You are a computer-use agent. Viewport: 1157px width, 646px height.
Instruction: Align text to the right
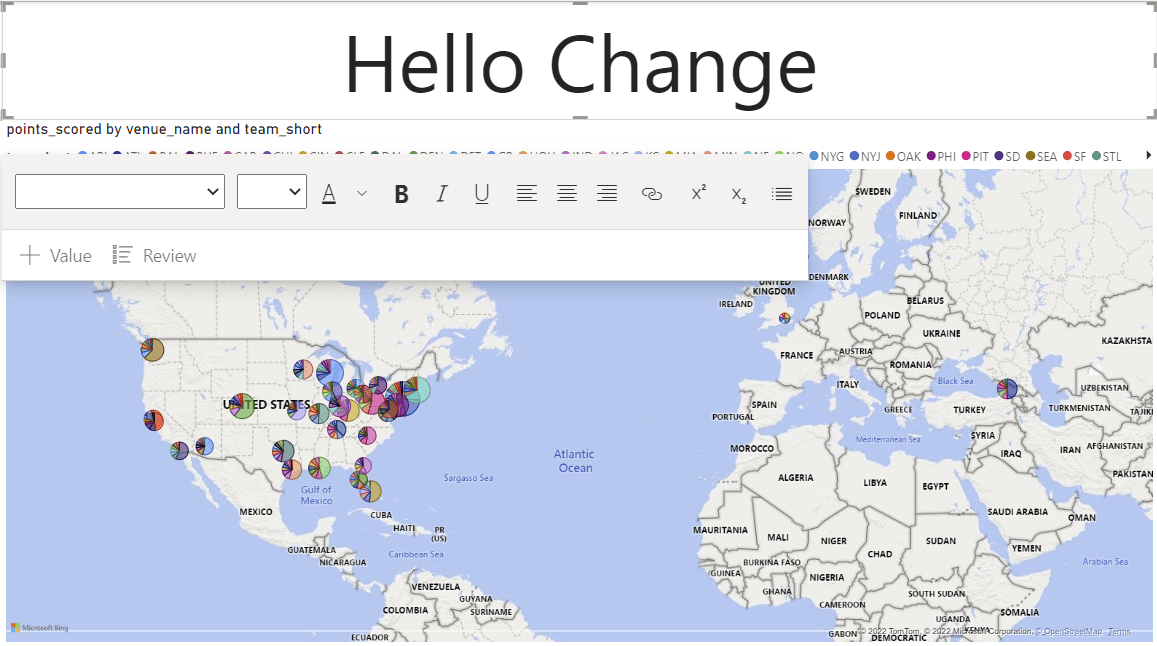607,193
